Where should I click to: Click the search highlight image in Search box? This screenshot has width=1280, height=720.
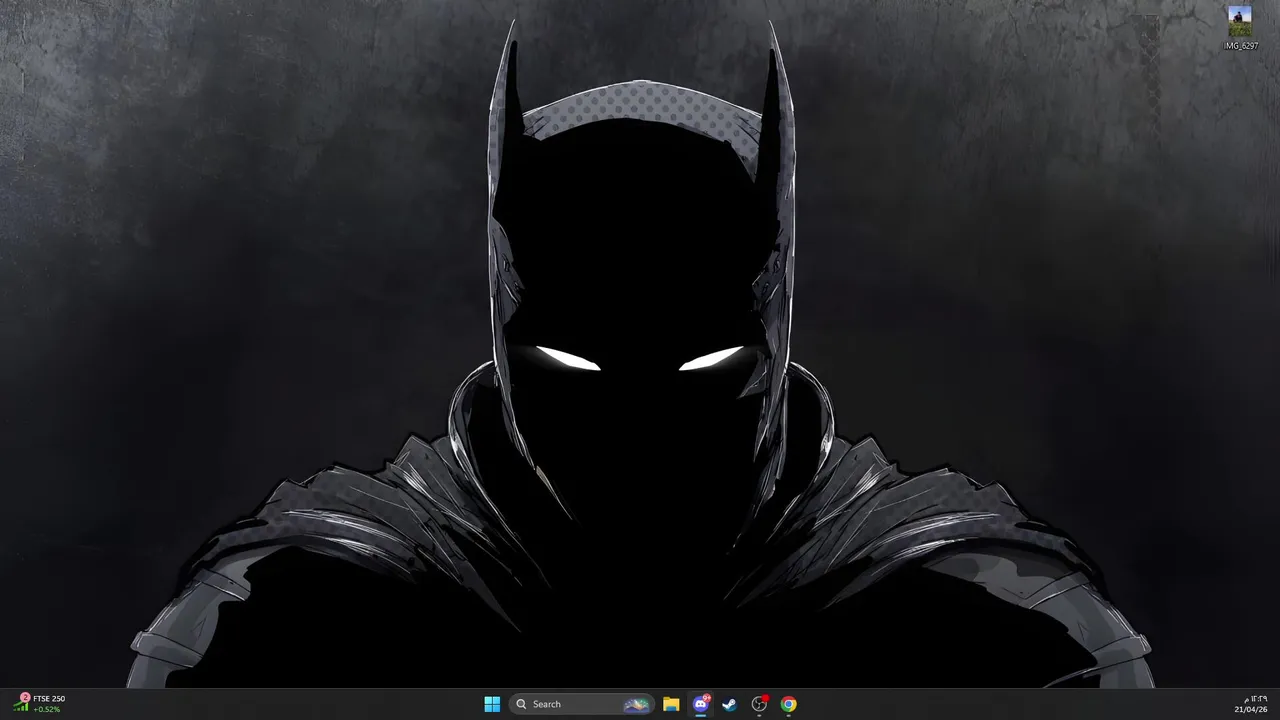[x=636, y=704]
